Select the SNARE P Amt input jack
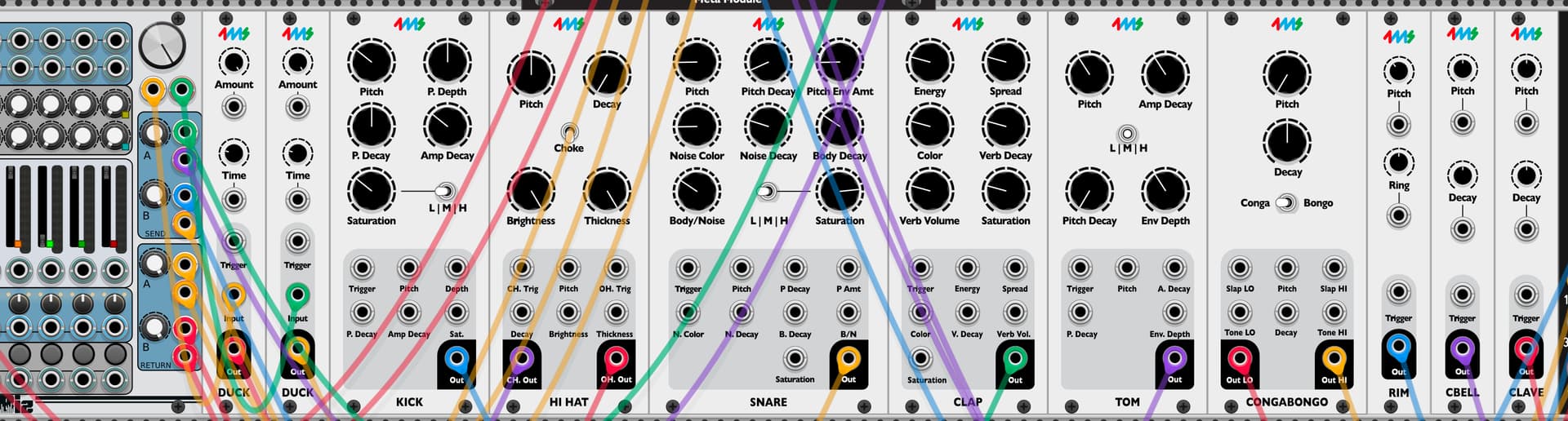 coord(849,268)
